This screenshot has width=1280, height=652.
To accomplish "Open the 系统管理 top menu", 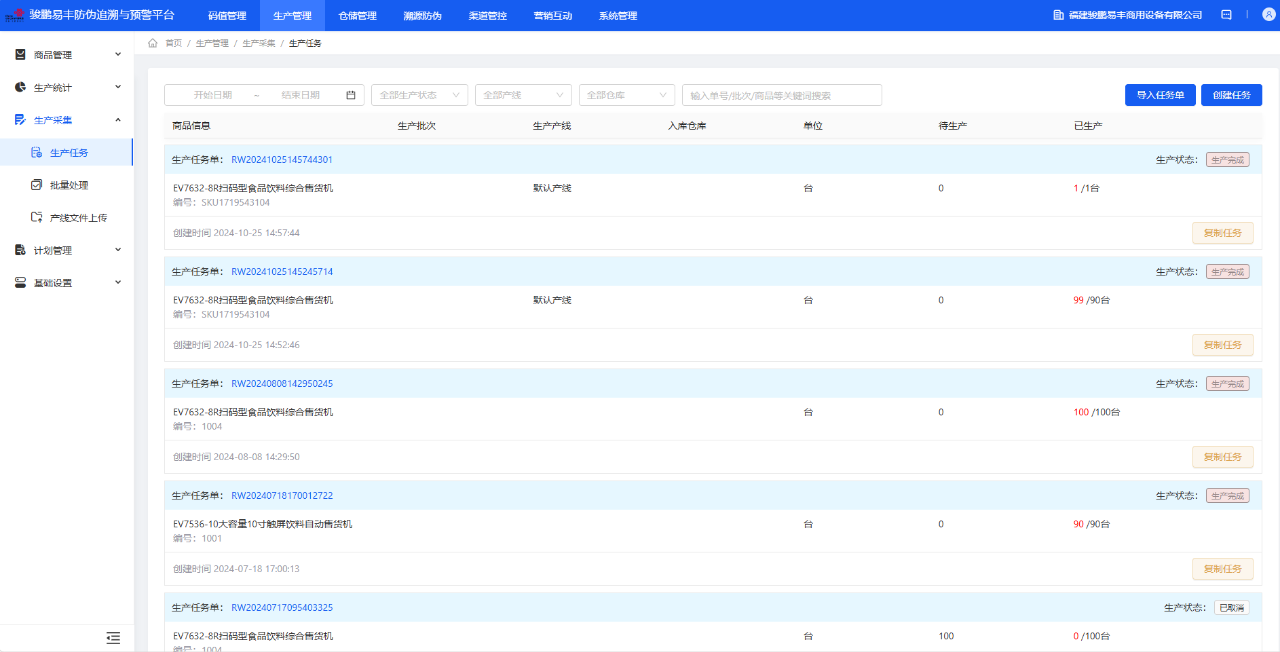I will 617,16.
